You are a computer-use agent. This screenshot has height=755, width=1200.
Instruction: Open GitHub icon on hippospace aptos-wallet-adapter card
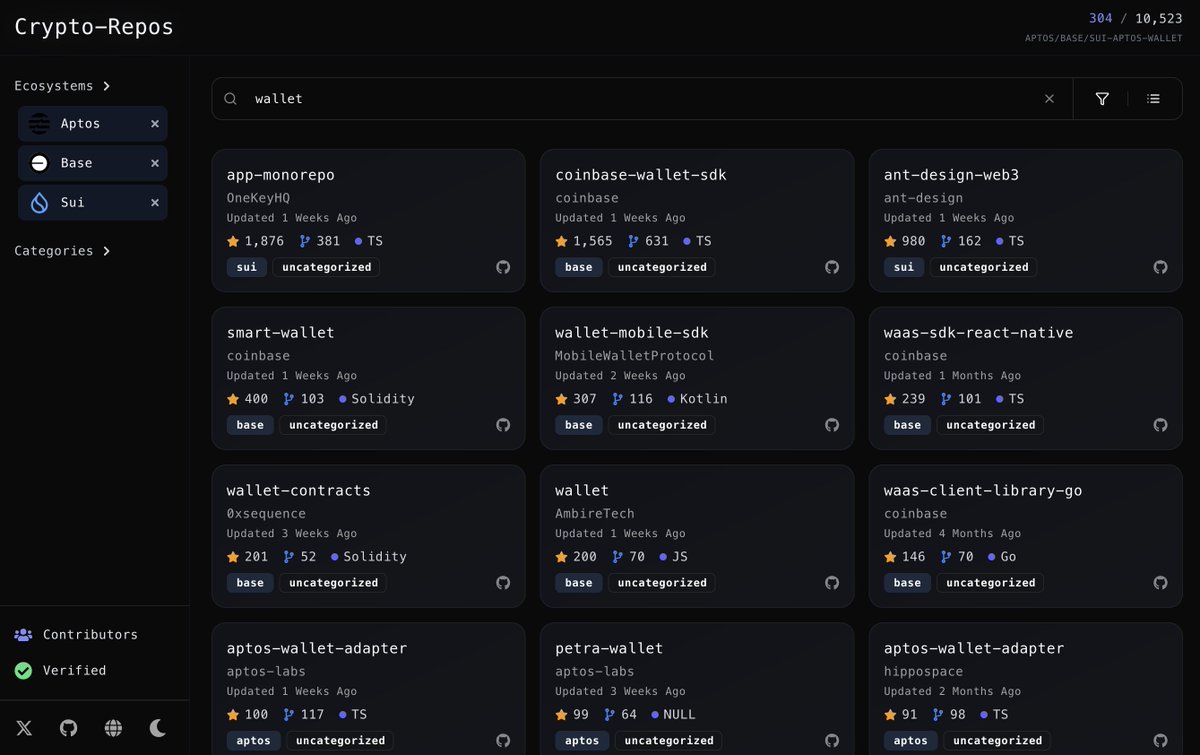(x=1160, y=741)
